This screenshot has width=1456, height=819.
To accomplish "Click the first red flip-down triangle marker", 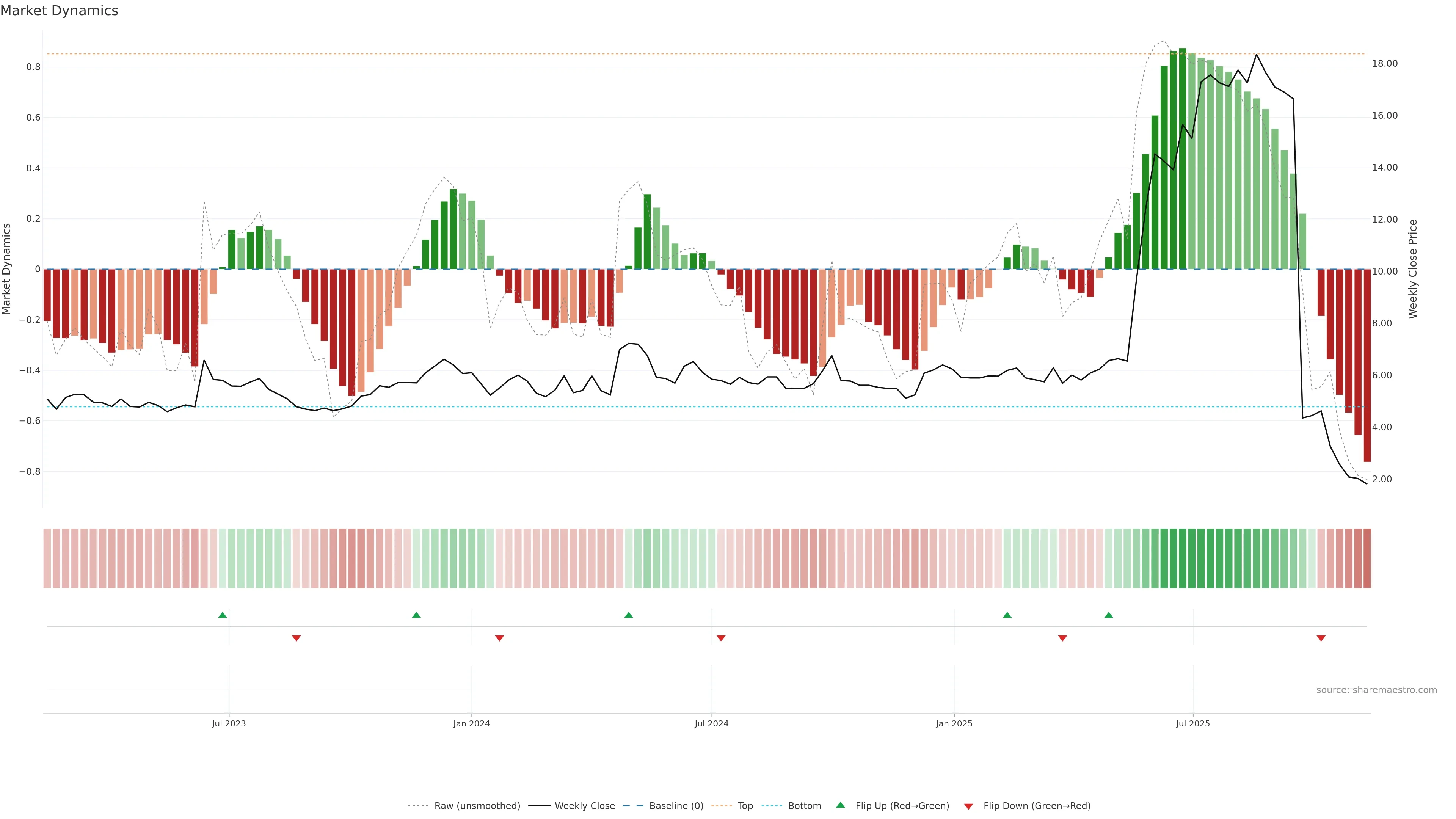I will click(x=296, y=638).
